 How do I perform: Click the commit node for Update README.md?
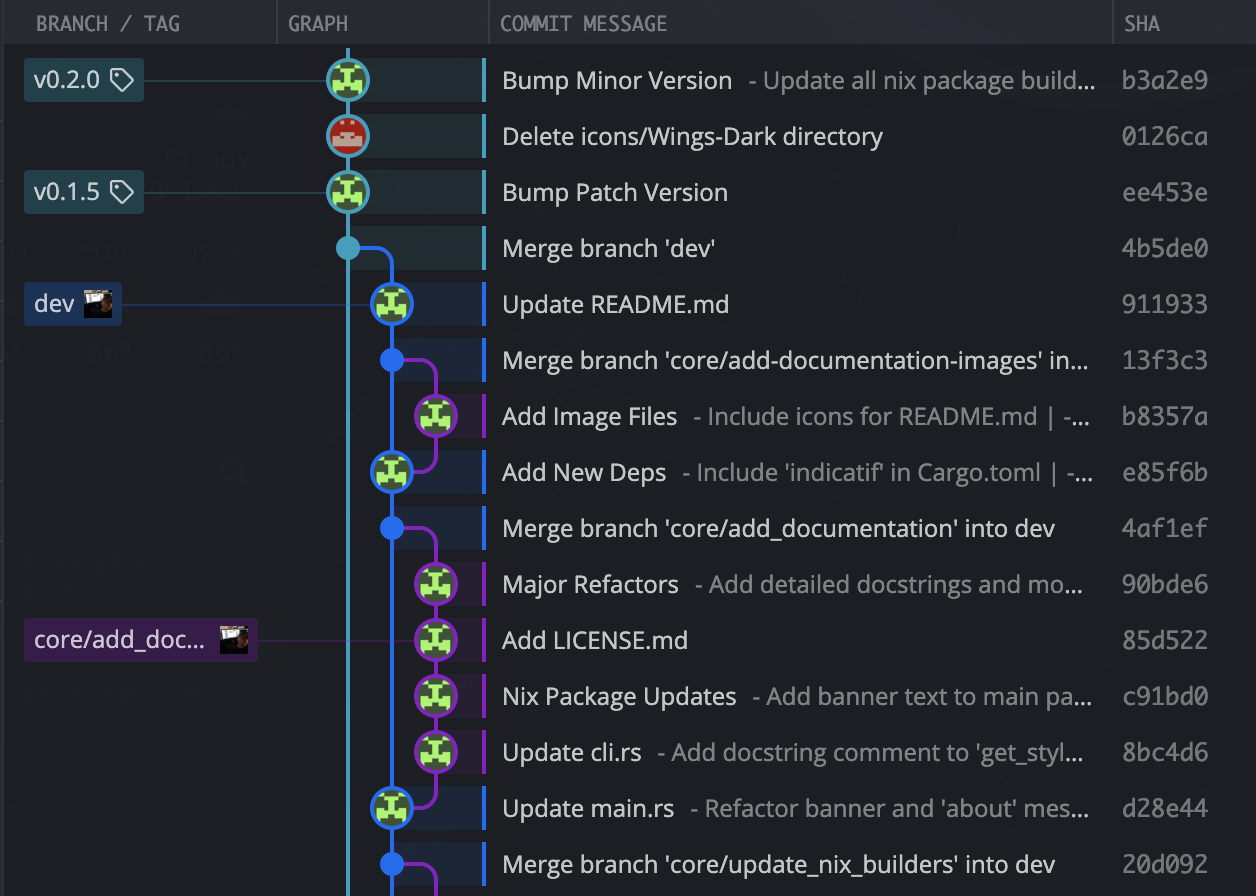point(391,303)
